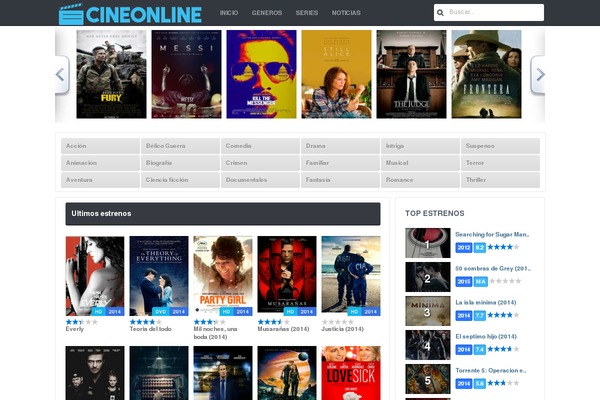The image size is (600, 400).
Task: Choose the Familiar genre
Action: 340,163
